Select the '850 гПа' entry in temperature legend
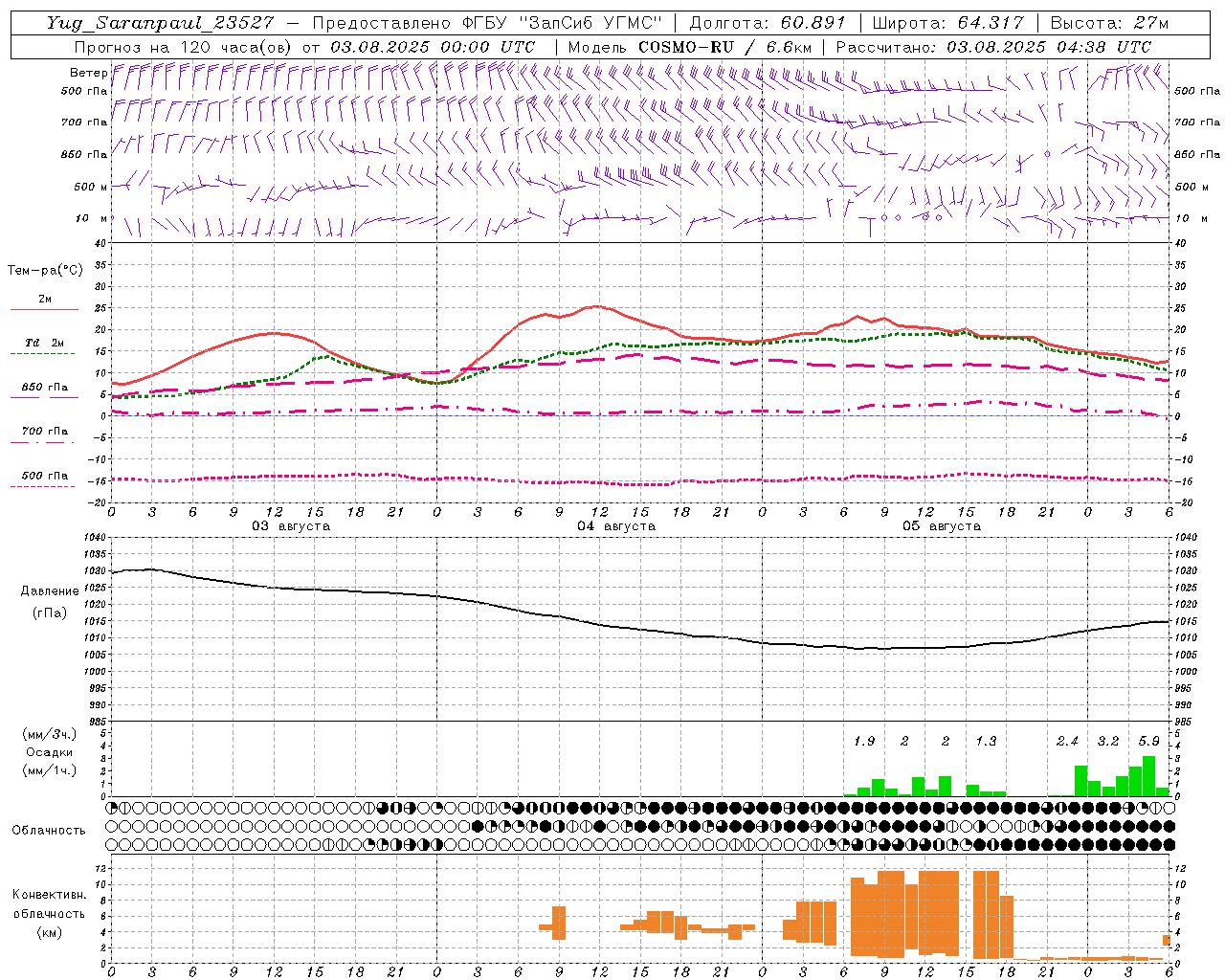Screen dimensions: 1225x980 point(45,388)
